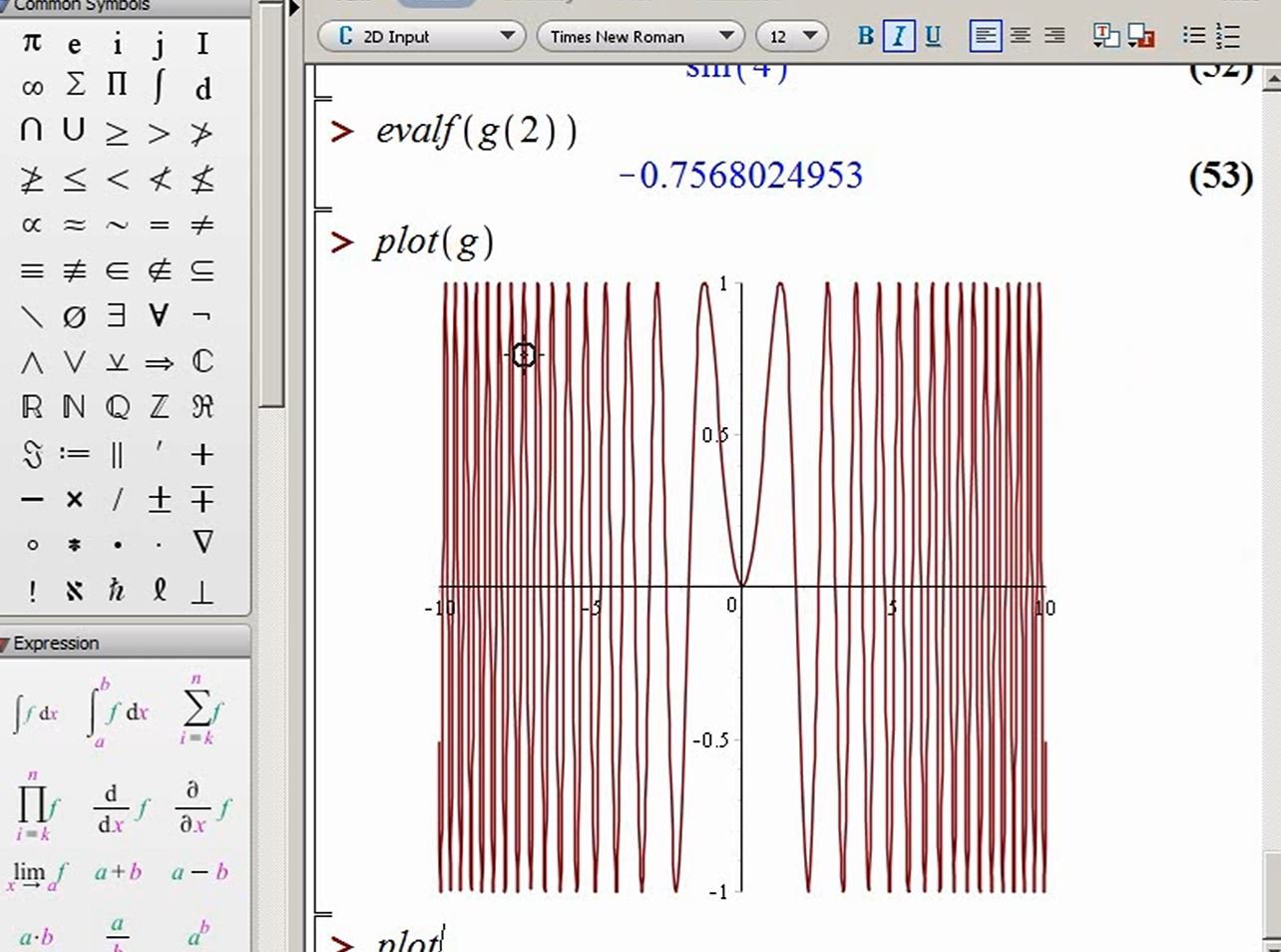Click the equation label (53)
The width and height of the screenshot is (1281, 952).
coord(1220,177)
